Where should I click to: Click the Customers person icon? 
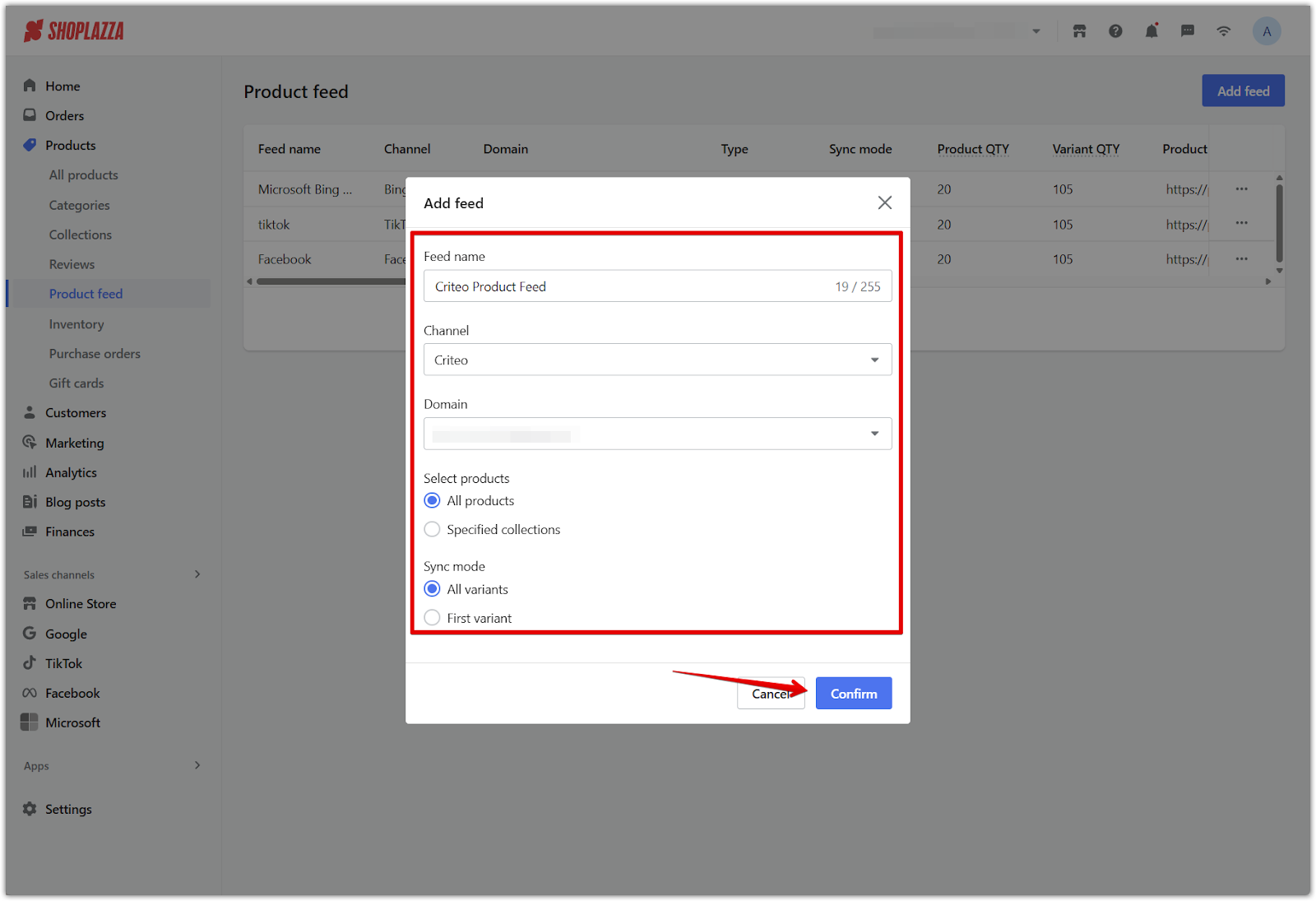(x=30, y=412)
